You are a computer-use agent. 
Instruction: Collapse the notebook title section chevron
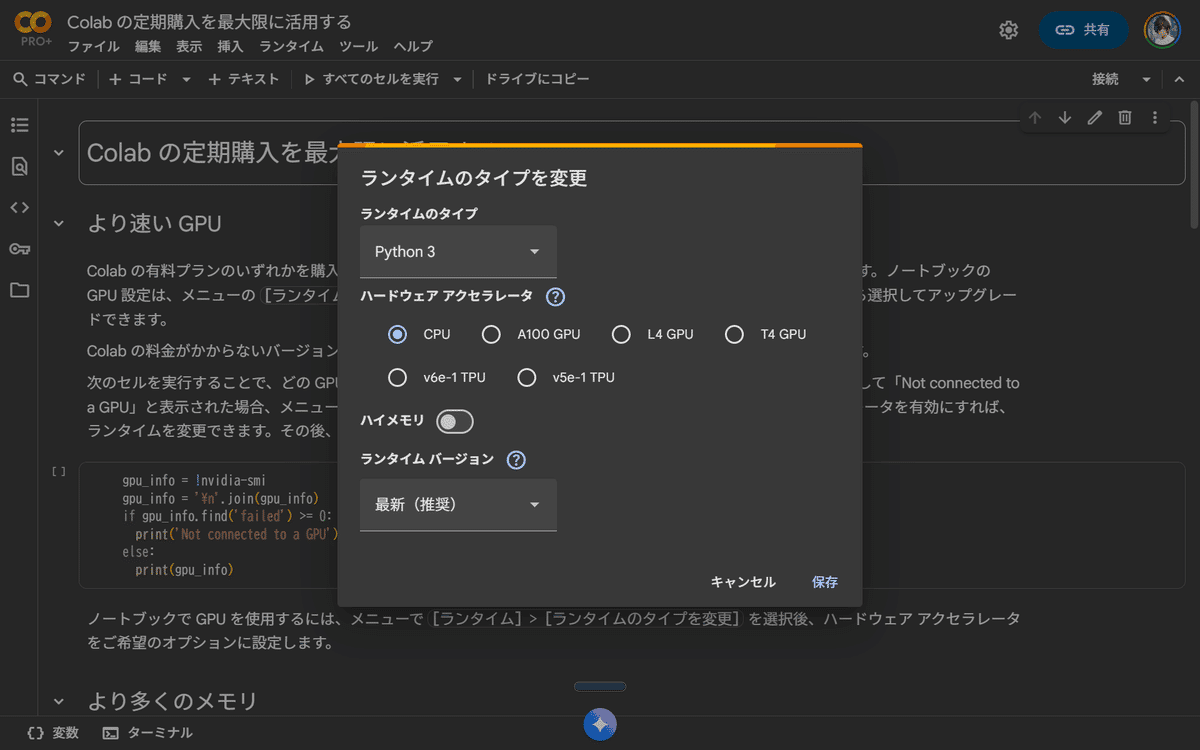tap(59, 153)
